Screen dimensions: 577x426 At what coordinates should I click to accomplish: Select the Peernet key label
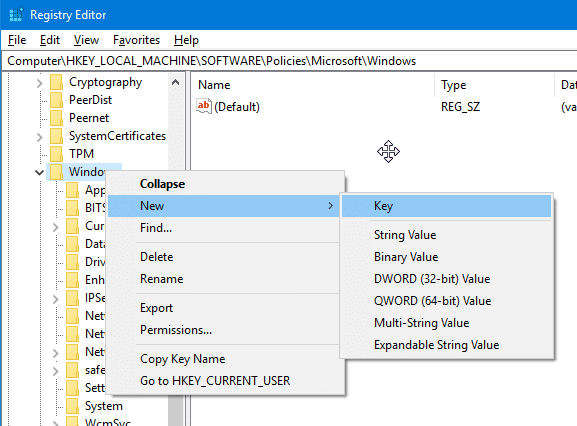[89, 118]
